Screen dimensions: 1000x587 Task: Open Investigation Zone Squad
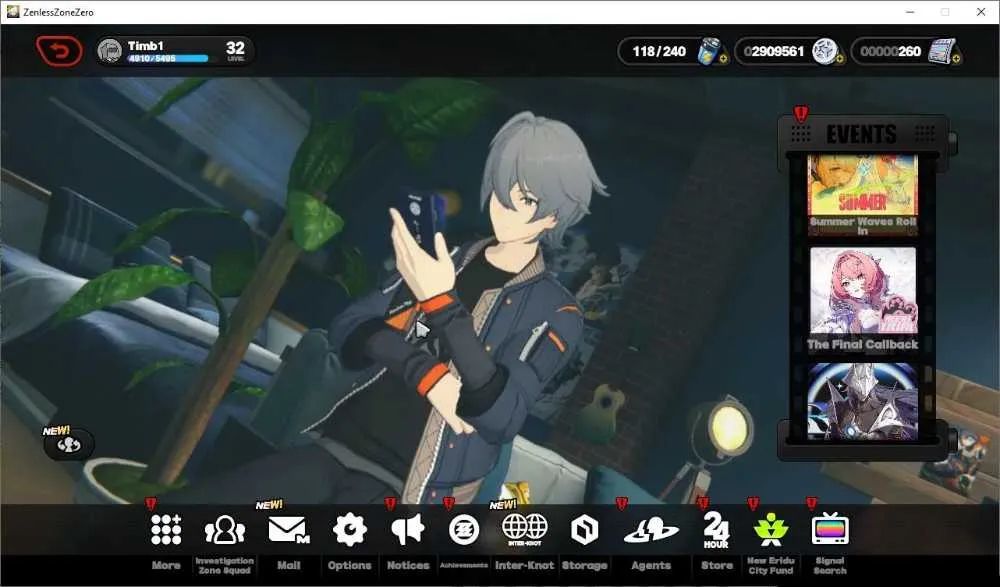pyautogui.click(x=224, y=530)
